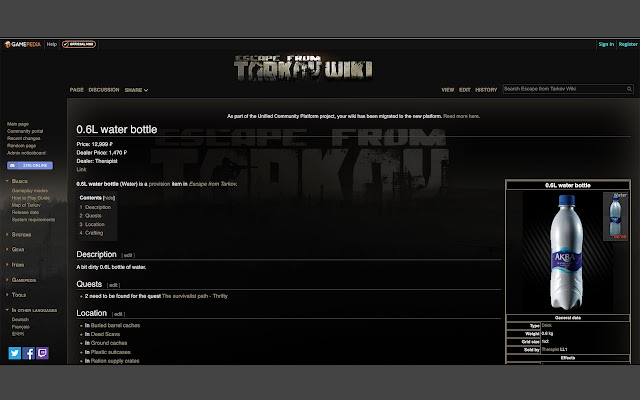The width and height of the screenshot is (640, 400).
Task: Edit the Location section
Action: pos(118,314)
